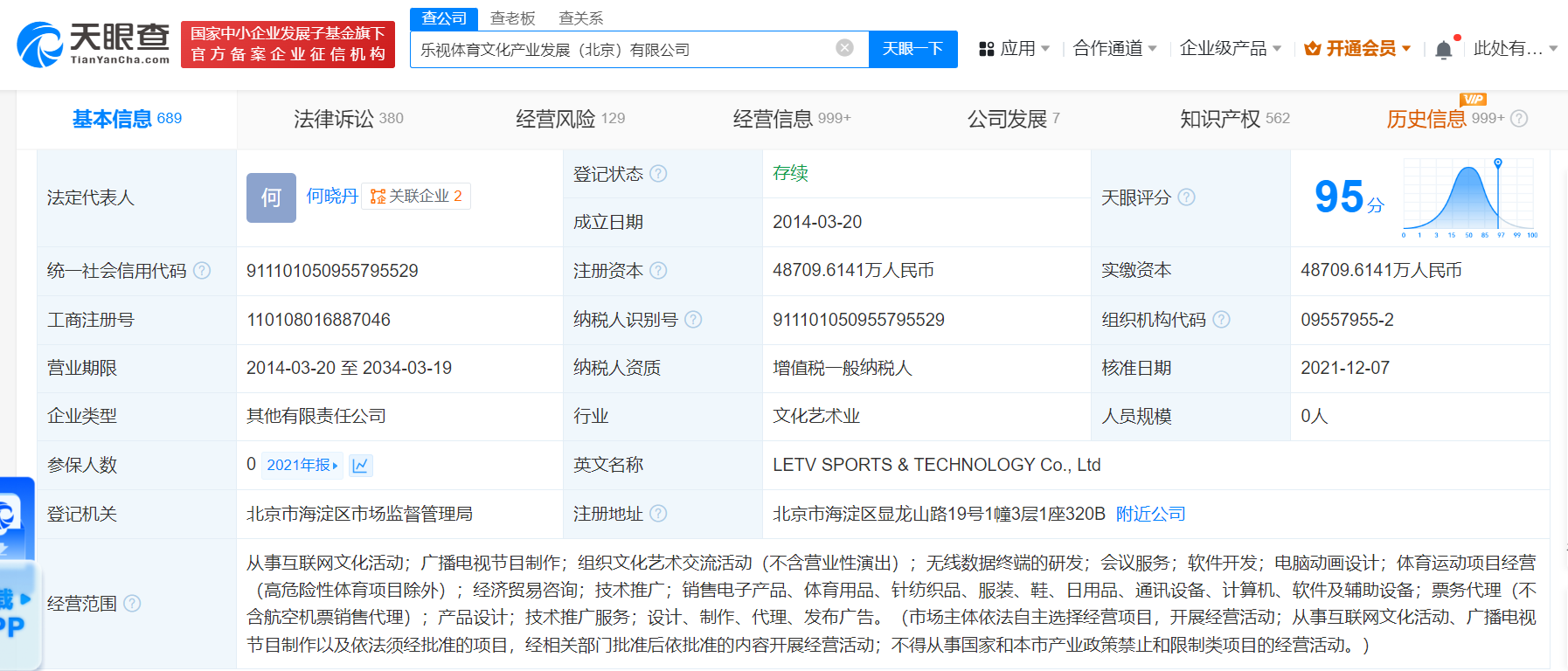Switch to the 历史信息 VIP tab
The image size is (1568, 671).
[x=1445, y=119]
